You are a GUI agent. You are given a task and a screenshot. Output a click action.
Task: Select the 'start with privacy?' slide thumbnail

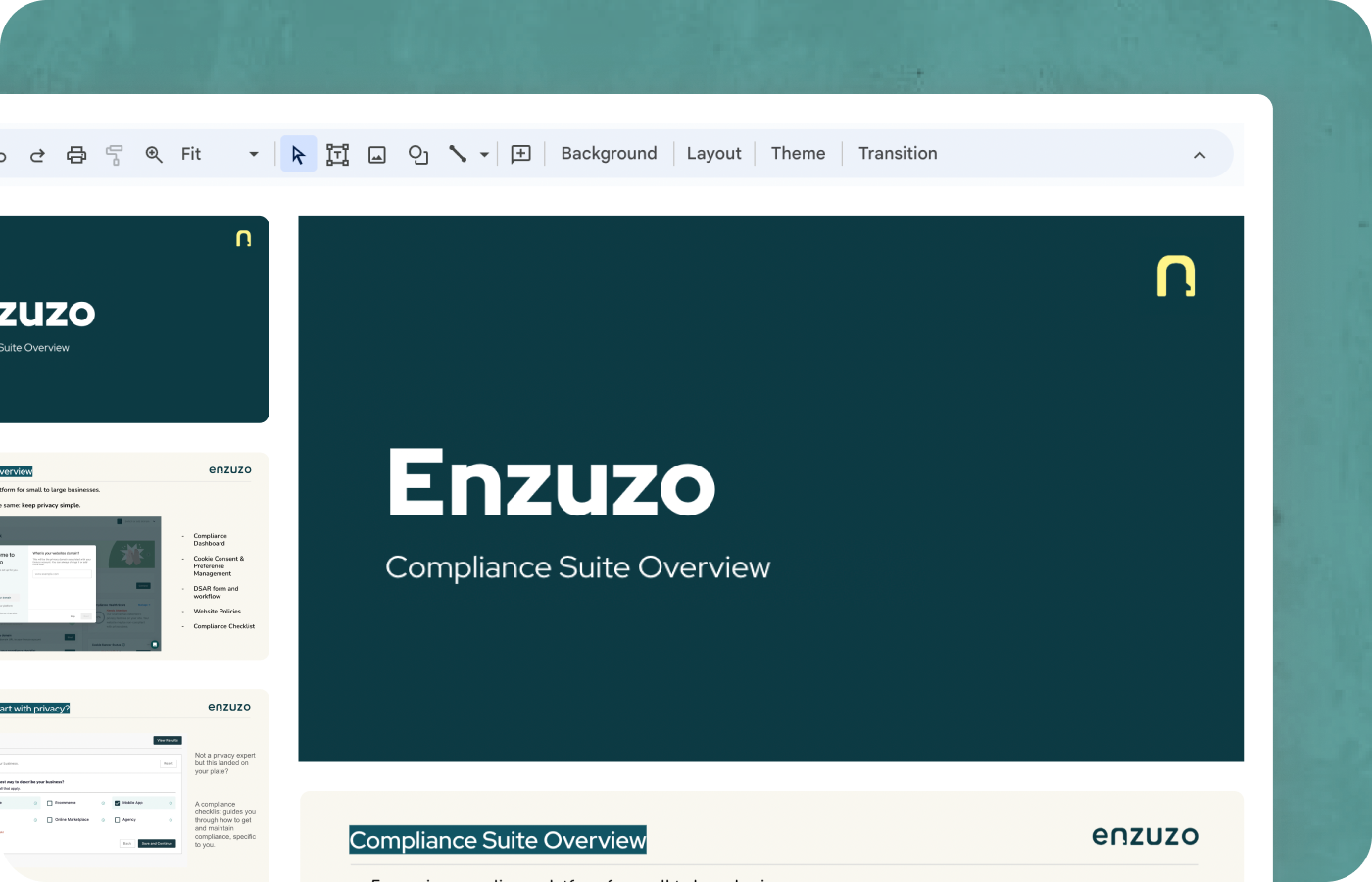point(134,785)
